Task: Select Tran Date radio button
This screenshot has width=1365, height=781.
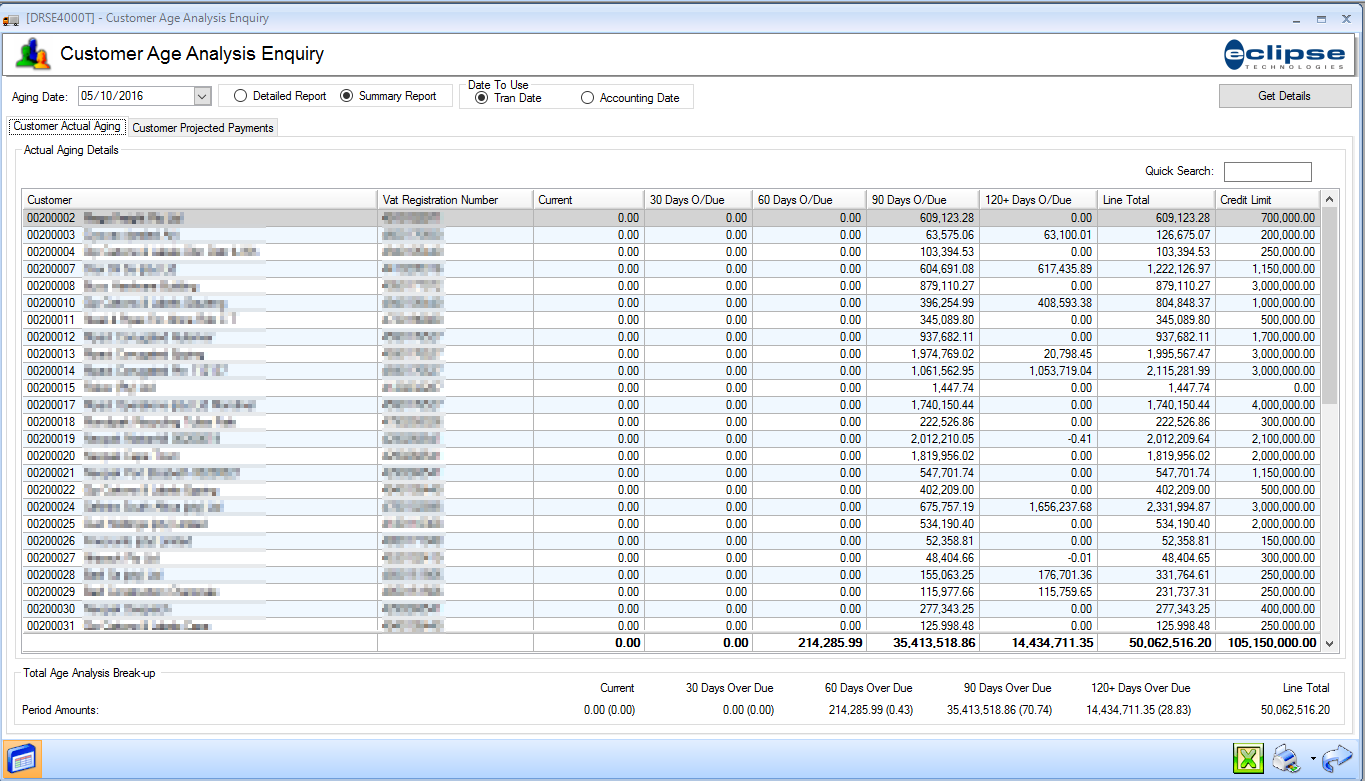Action: 481,98
